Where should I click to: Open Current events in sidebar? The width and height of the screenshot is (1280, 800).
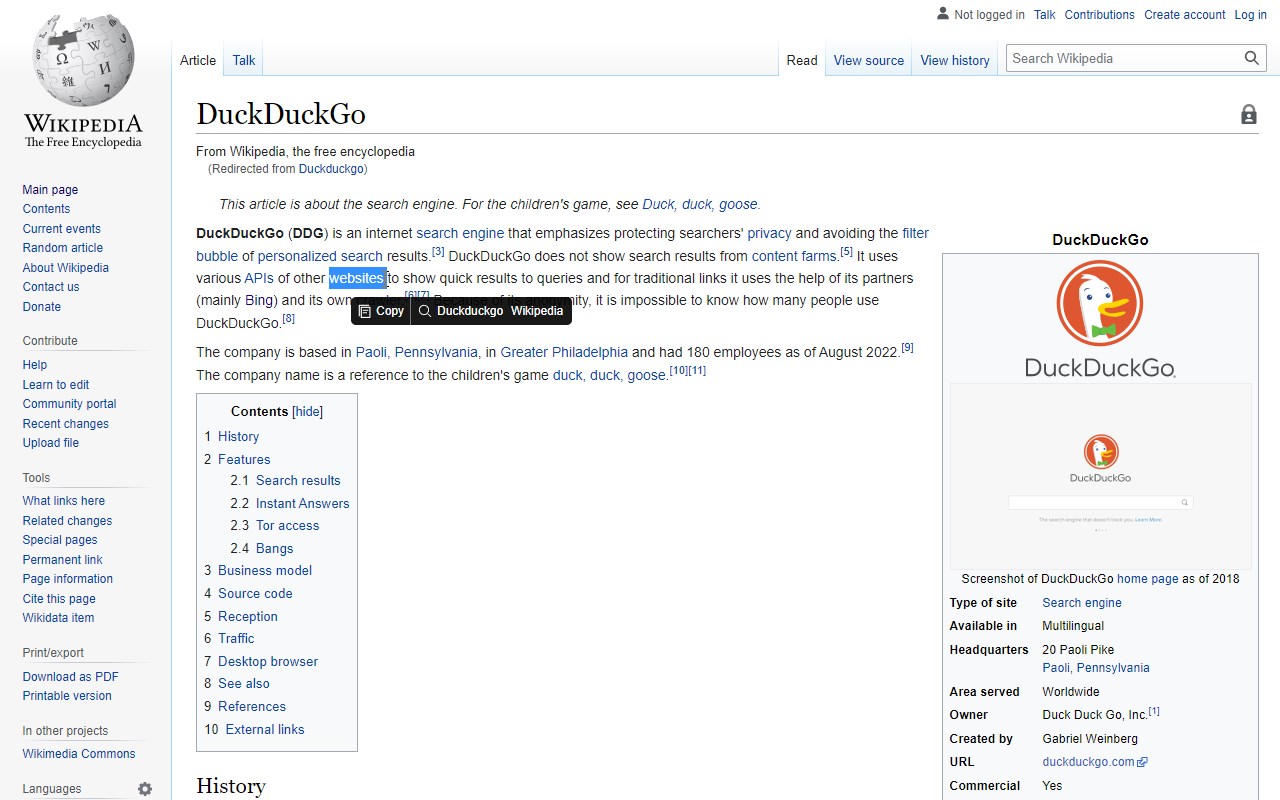click(62, 229)
